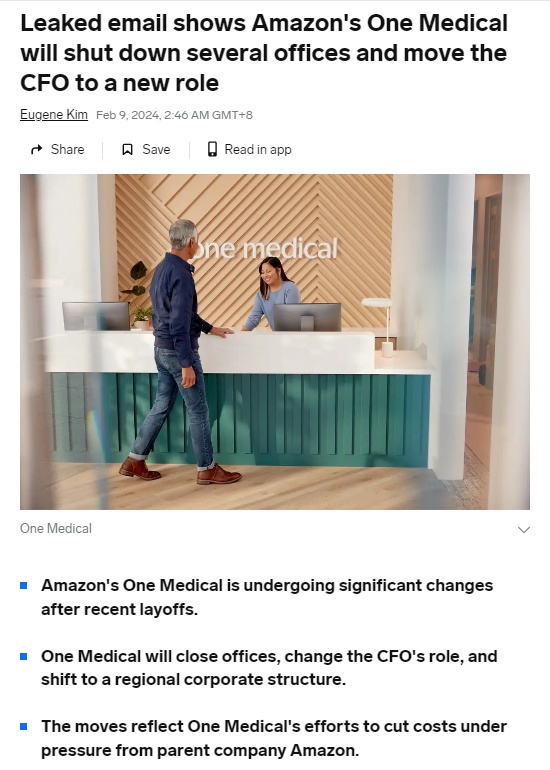Click the Share arrow icon
Screen dimensions: 550x770
pyautogui.click(x=37, y=149)
